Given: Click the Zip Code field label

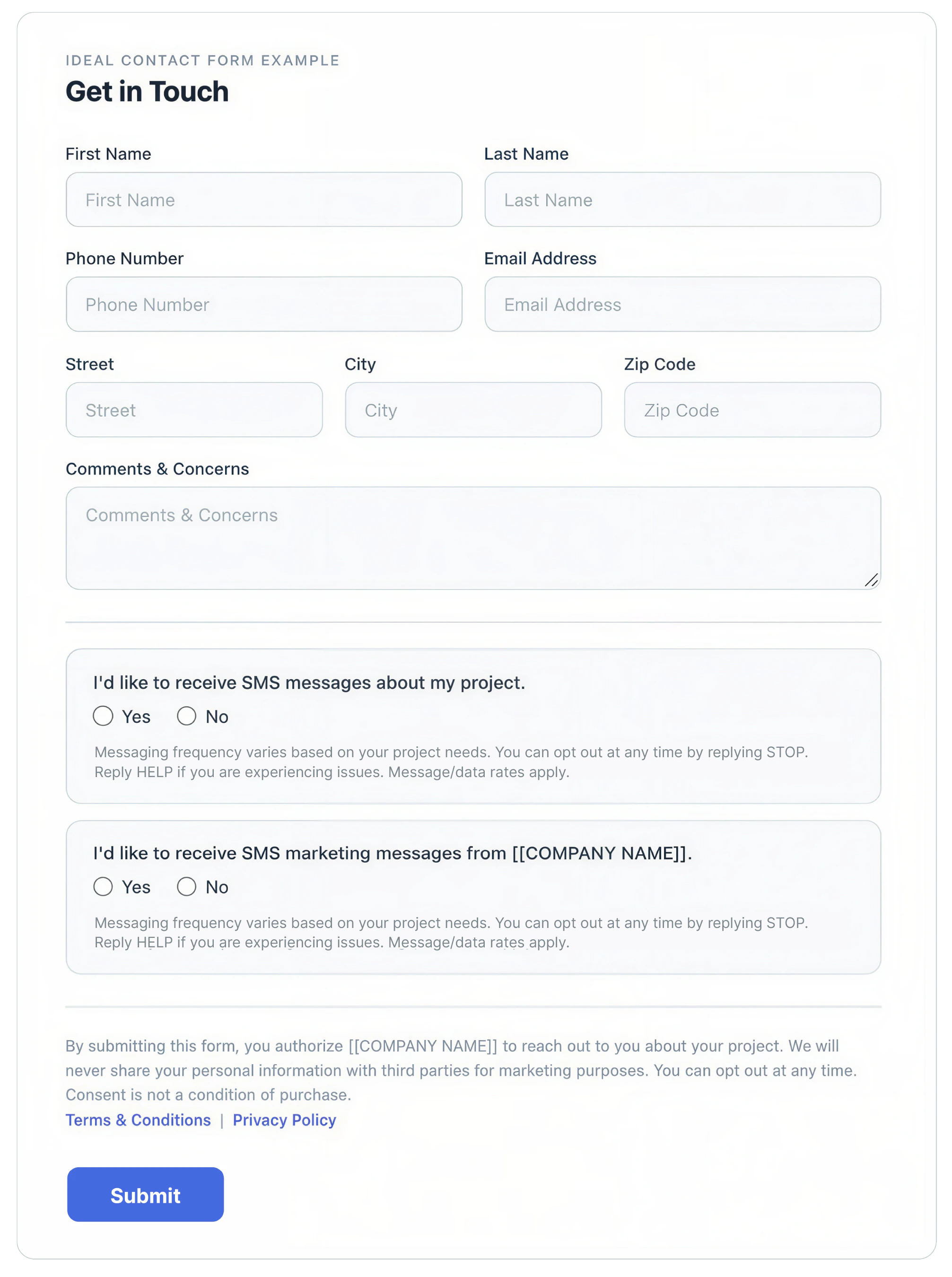Looking at the screenshot, I should pos(659,364).
